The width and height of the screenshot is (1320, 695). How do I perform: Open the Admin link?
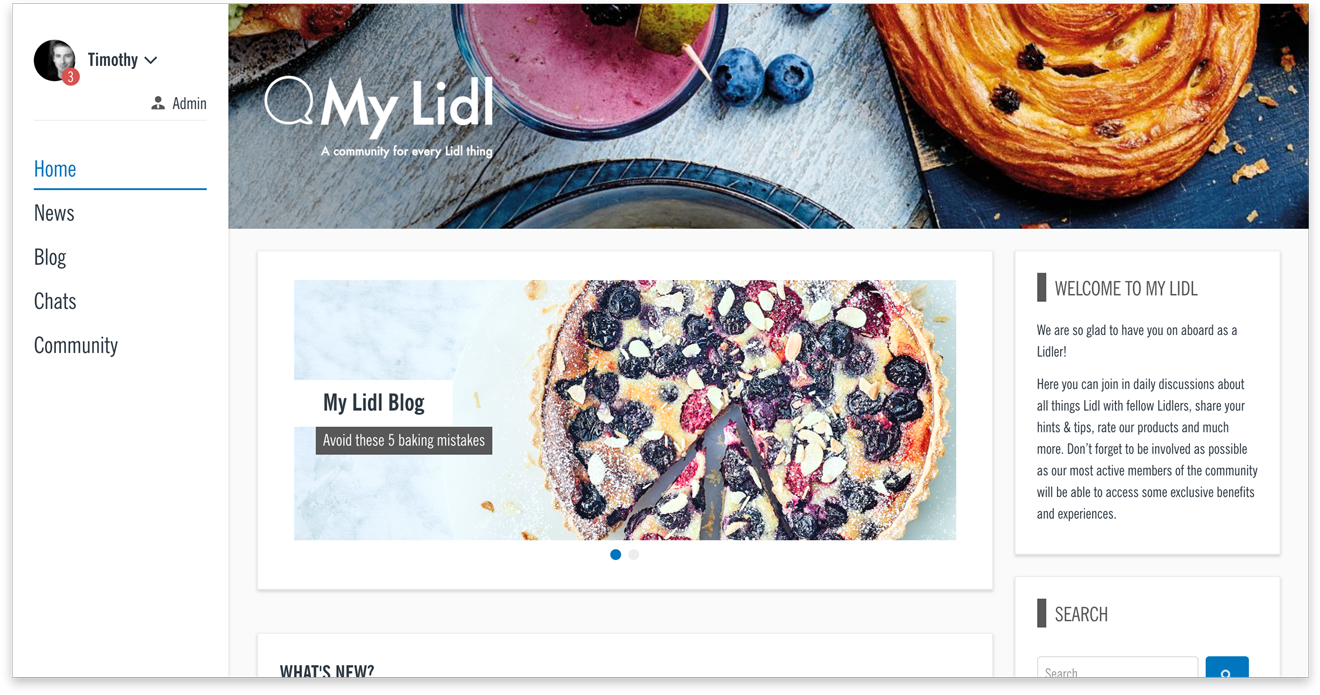[189, 103]
